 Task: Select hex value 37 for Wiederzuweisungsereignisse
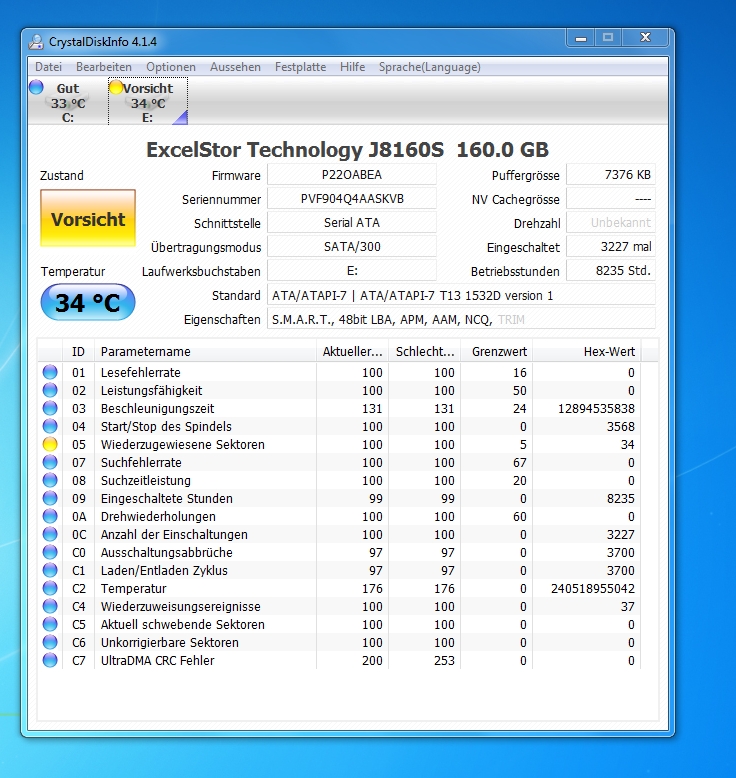[x=628, y=606]
